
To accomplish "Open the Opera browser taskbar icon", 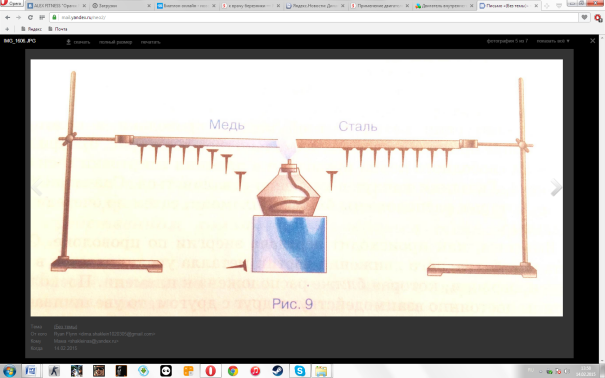I will 211,371.
